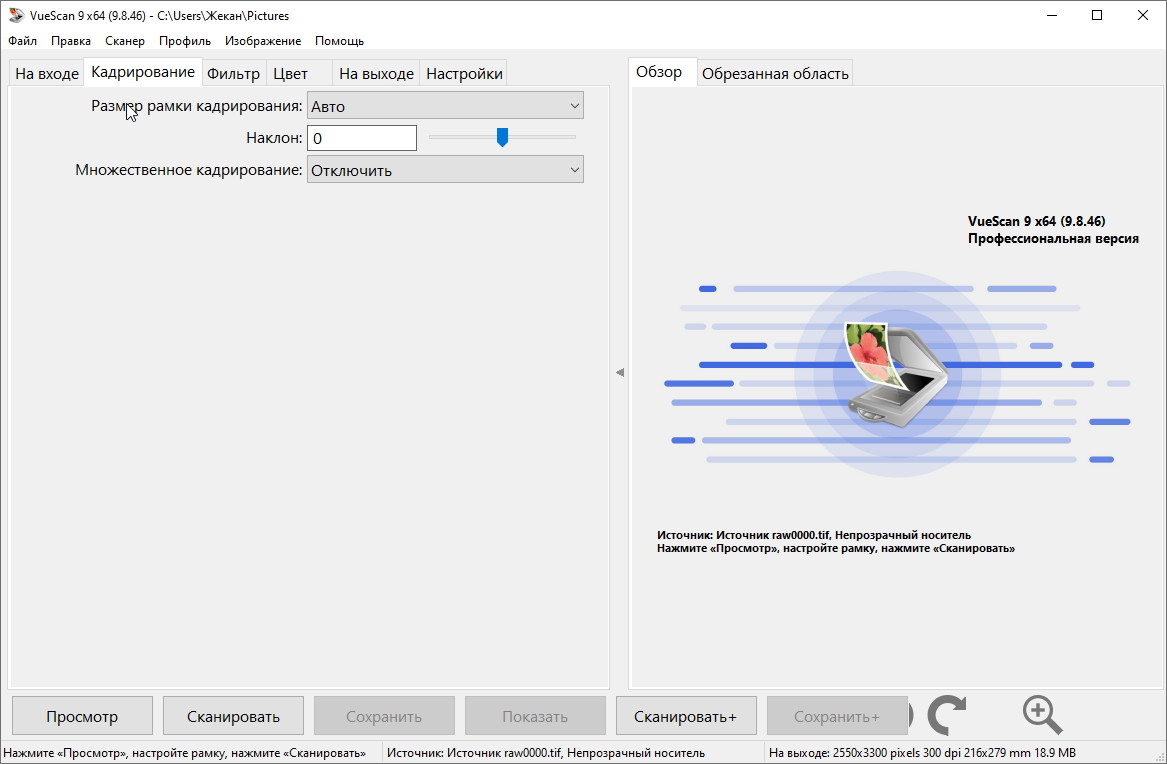Collapse the panel with the small triangle arrow

(620, 372)
